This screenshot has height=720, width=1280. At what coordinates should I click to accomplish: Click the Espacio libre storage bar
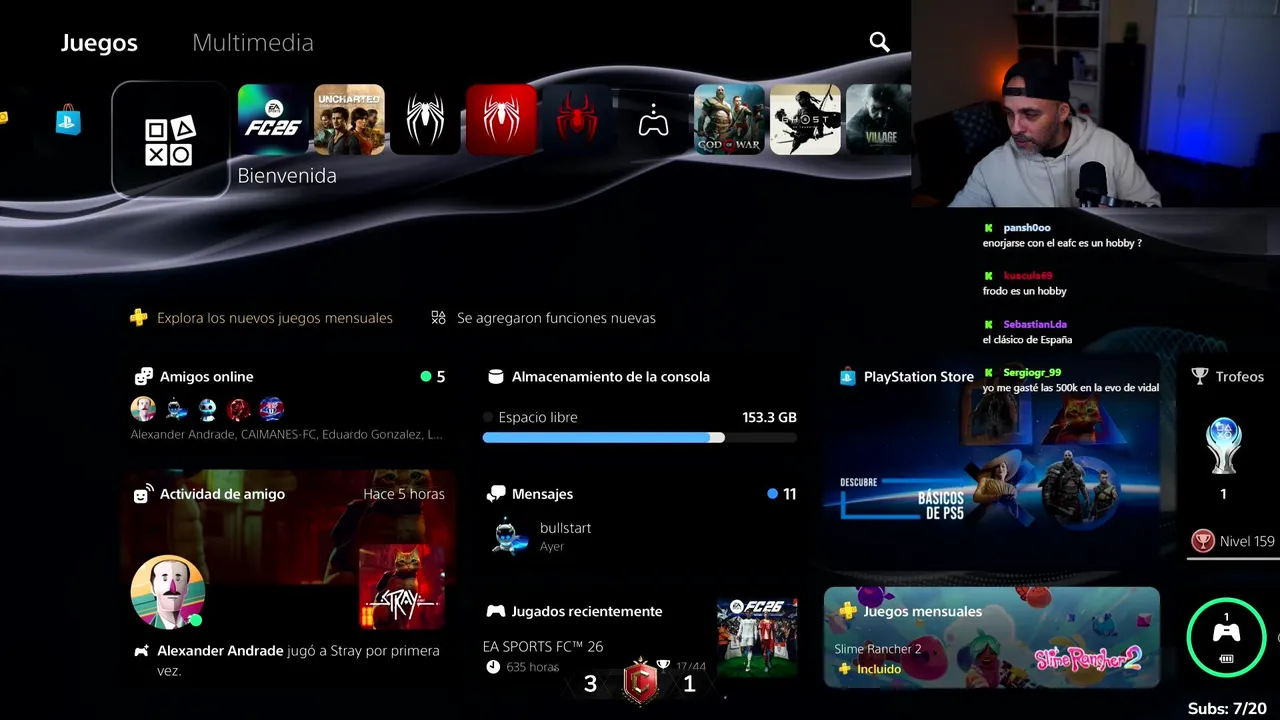point(640,437)
